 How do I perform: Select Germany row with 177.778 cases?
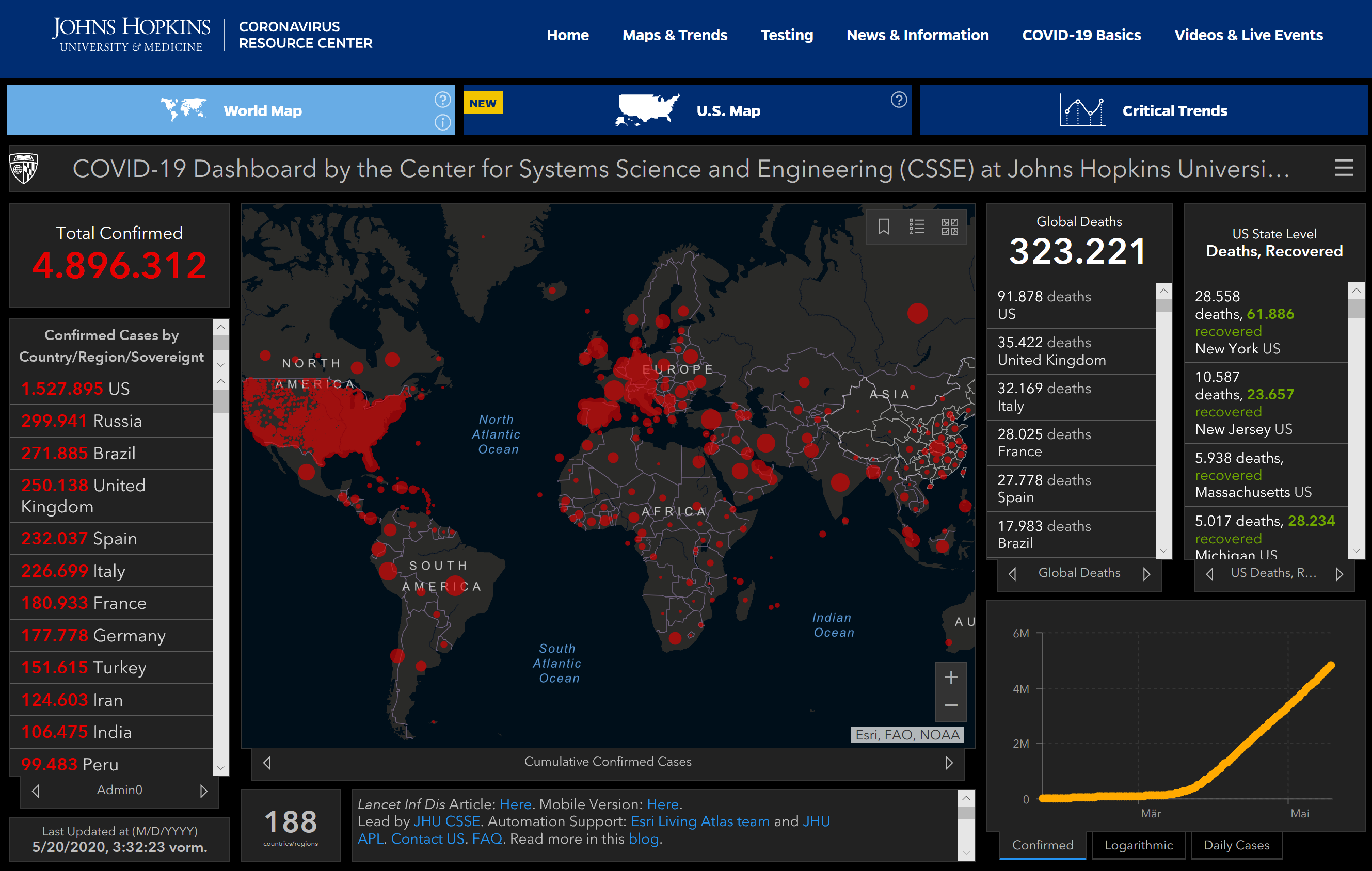coord(111,635)
